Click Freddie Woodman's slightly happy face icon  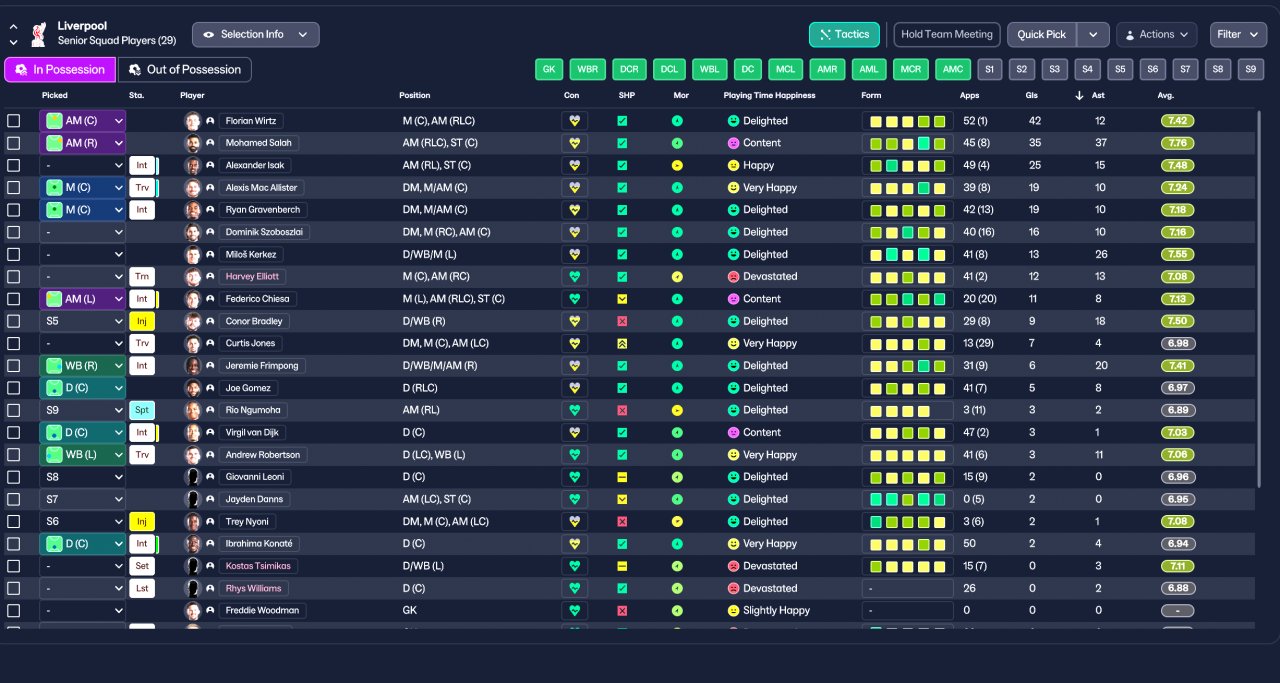[733, 610]
